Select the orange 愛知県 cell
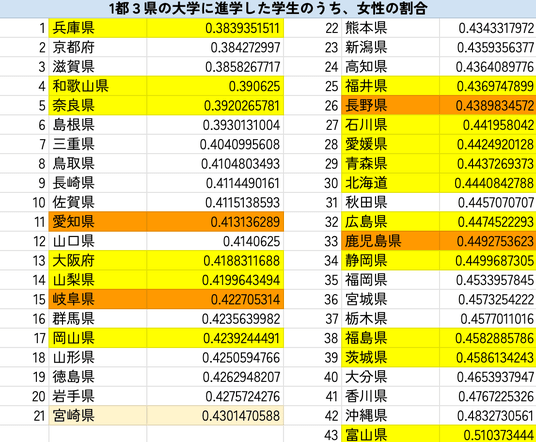The height and width of the screenshot is (442, 536). coord(98,222)
